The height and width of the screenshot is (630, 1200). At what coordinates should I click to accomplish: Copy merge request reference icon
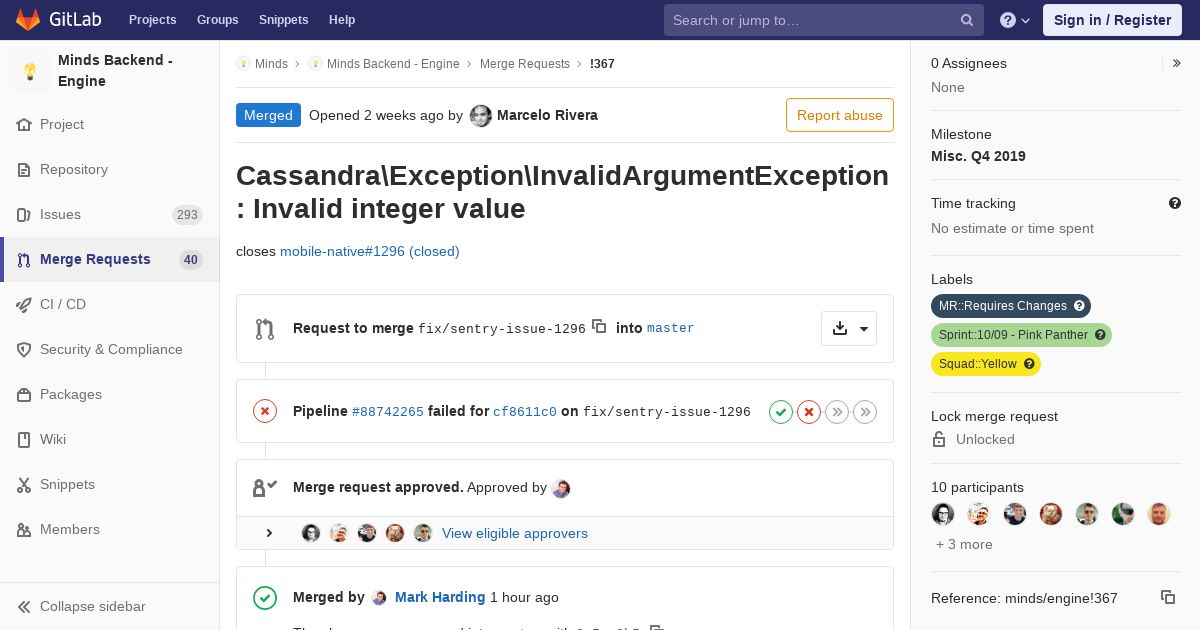click(x=1168, y=597)
